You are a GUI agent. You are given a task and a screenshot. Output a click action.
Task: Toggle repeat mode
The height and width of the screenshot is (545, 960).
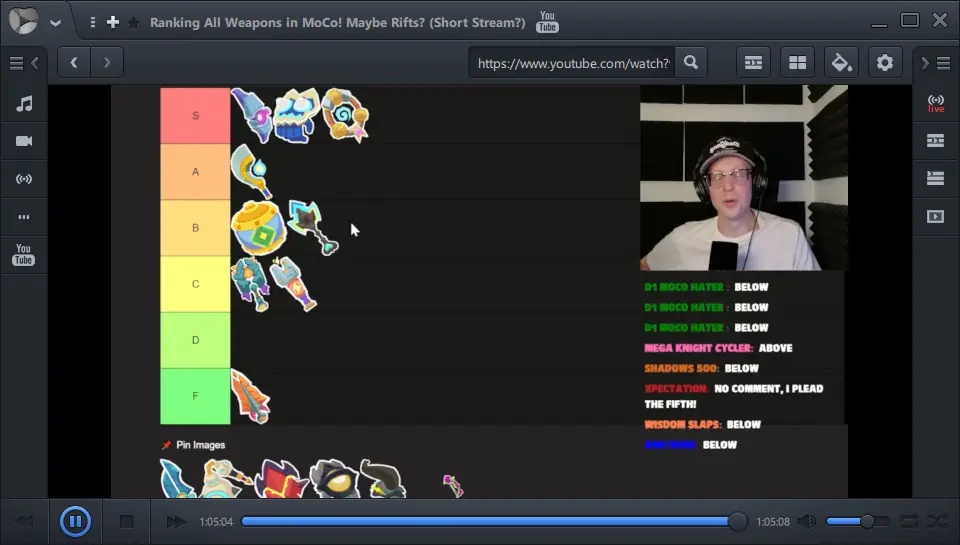(x=909, y=522)
